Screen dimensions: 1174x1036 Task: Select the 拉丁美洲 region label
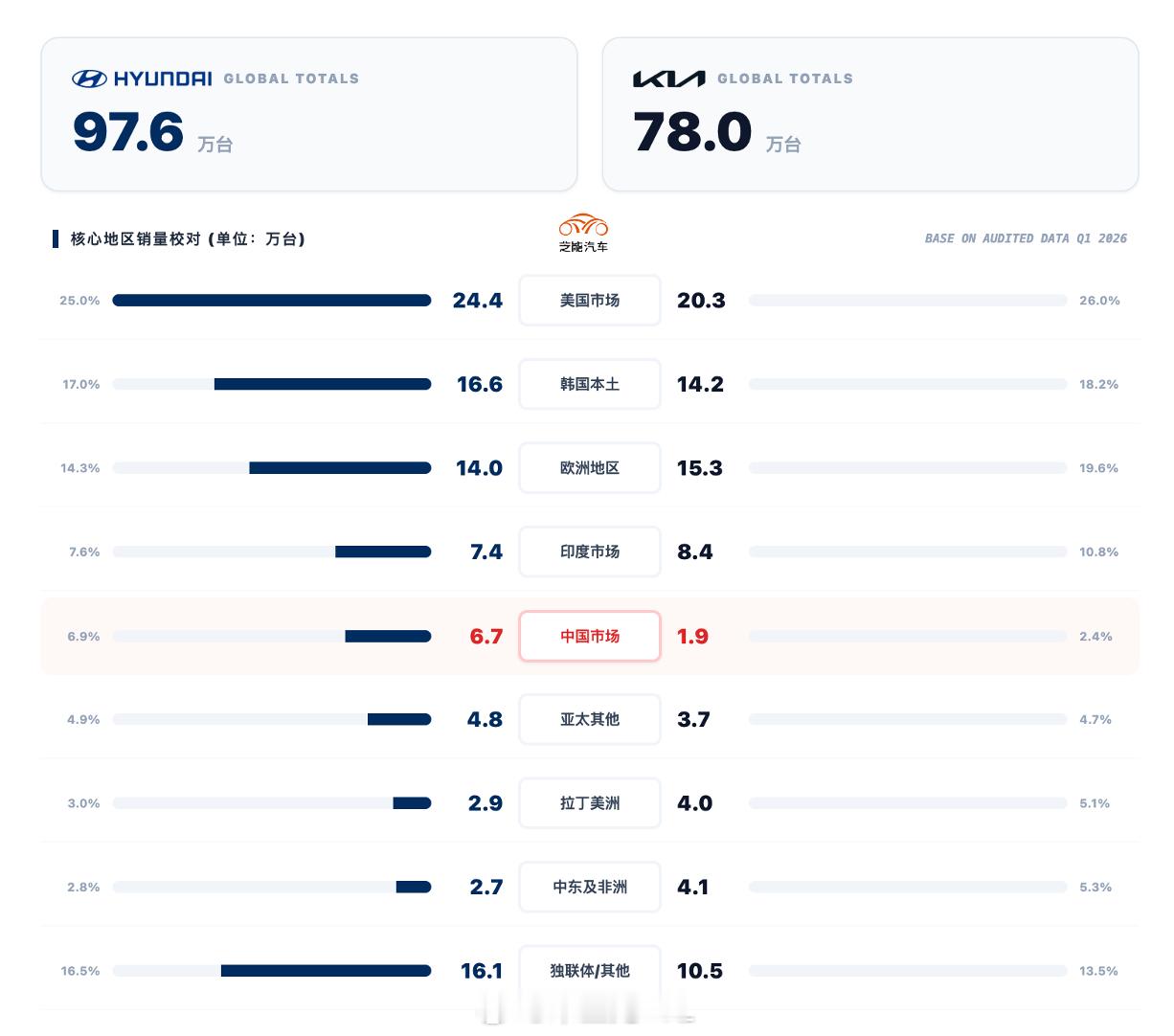(x=590, y=803)
